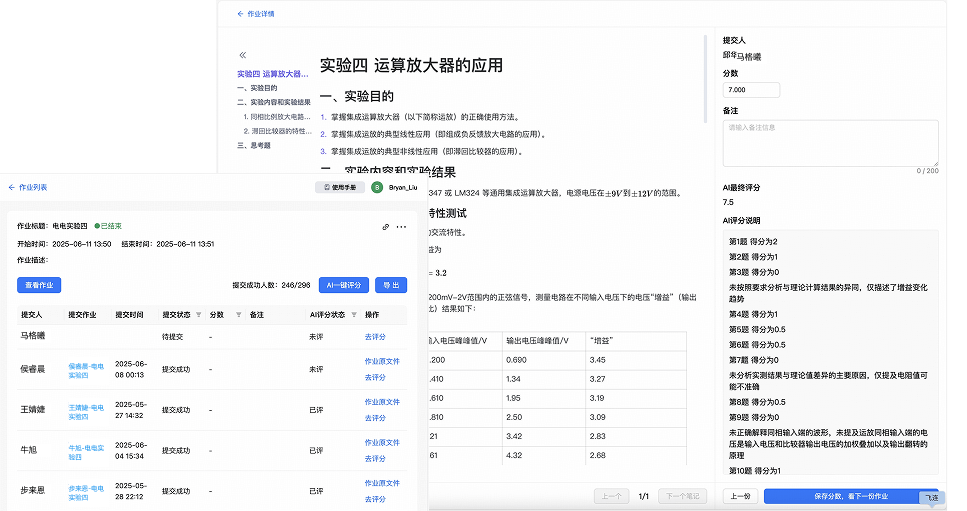Viewport: 967px width, 511px height.
Task: Copy assignment link with chain icon
Action: pyautogui.click(x=385, y=227)
